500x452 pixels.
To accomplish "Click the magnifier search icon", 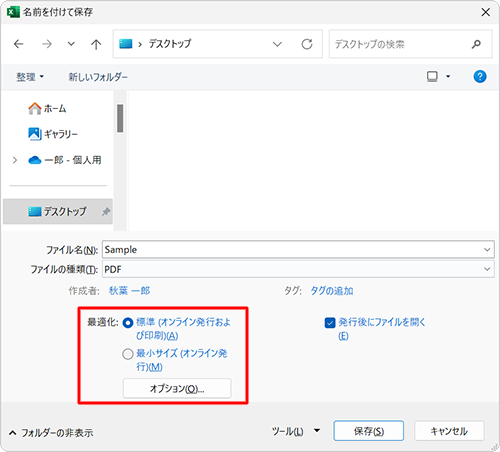I will (477, 44).
